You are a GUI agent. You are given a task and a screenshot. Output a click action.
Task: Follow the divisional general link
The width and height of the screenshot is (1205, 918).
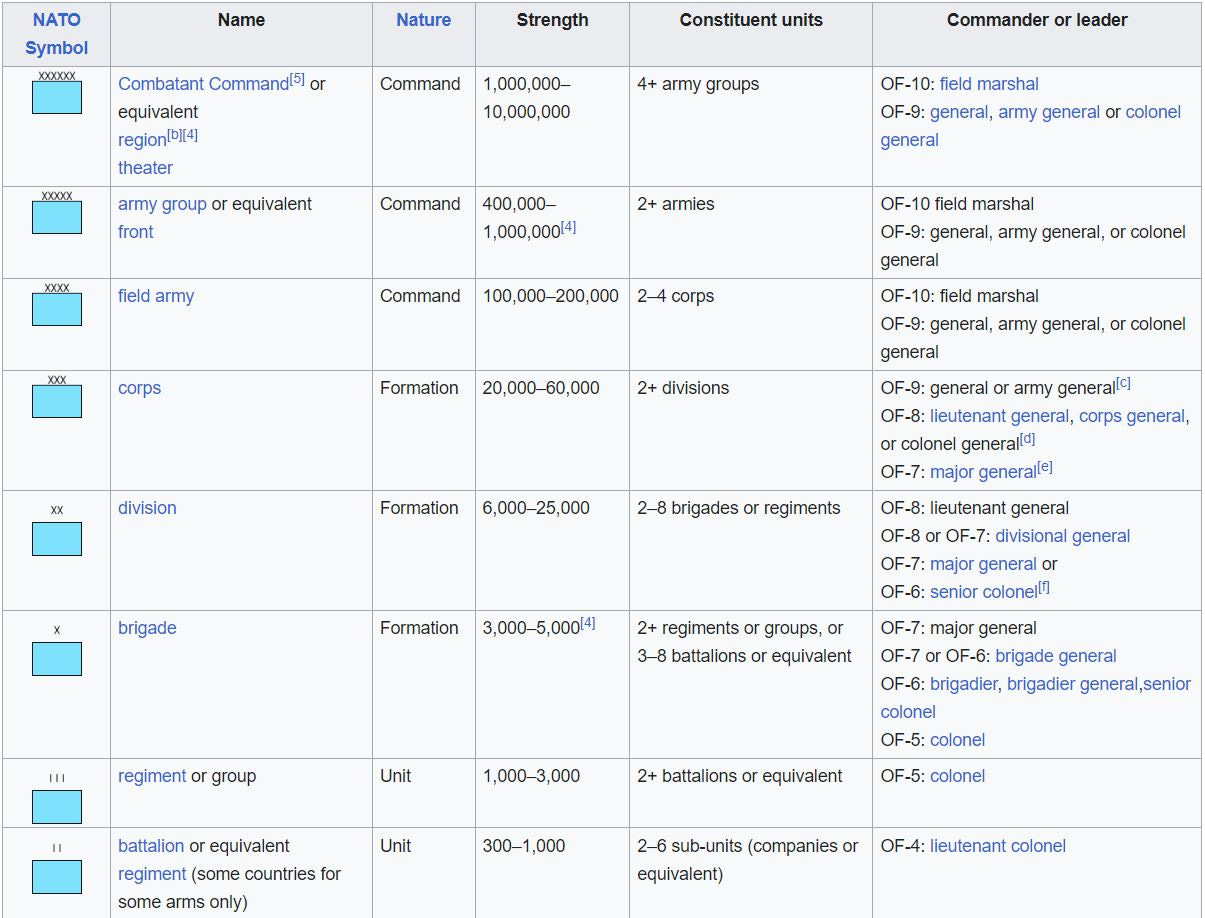[x=1062, y=536]
